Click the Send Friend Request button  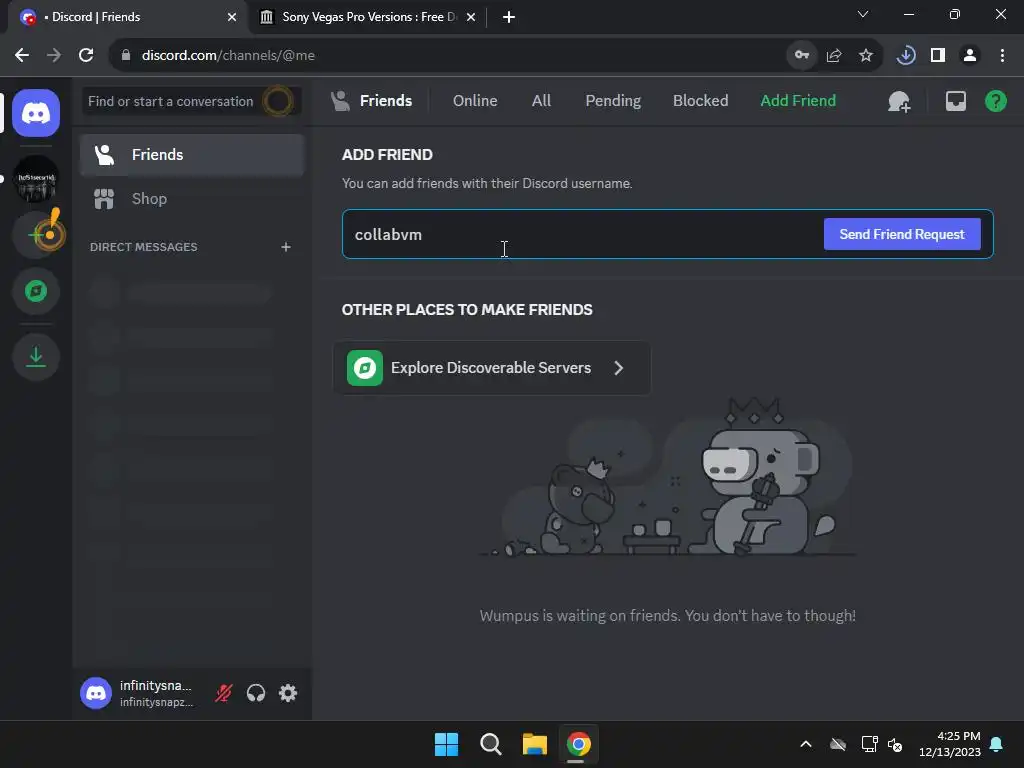902,234
